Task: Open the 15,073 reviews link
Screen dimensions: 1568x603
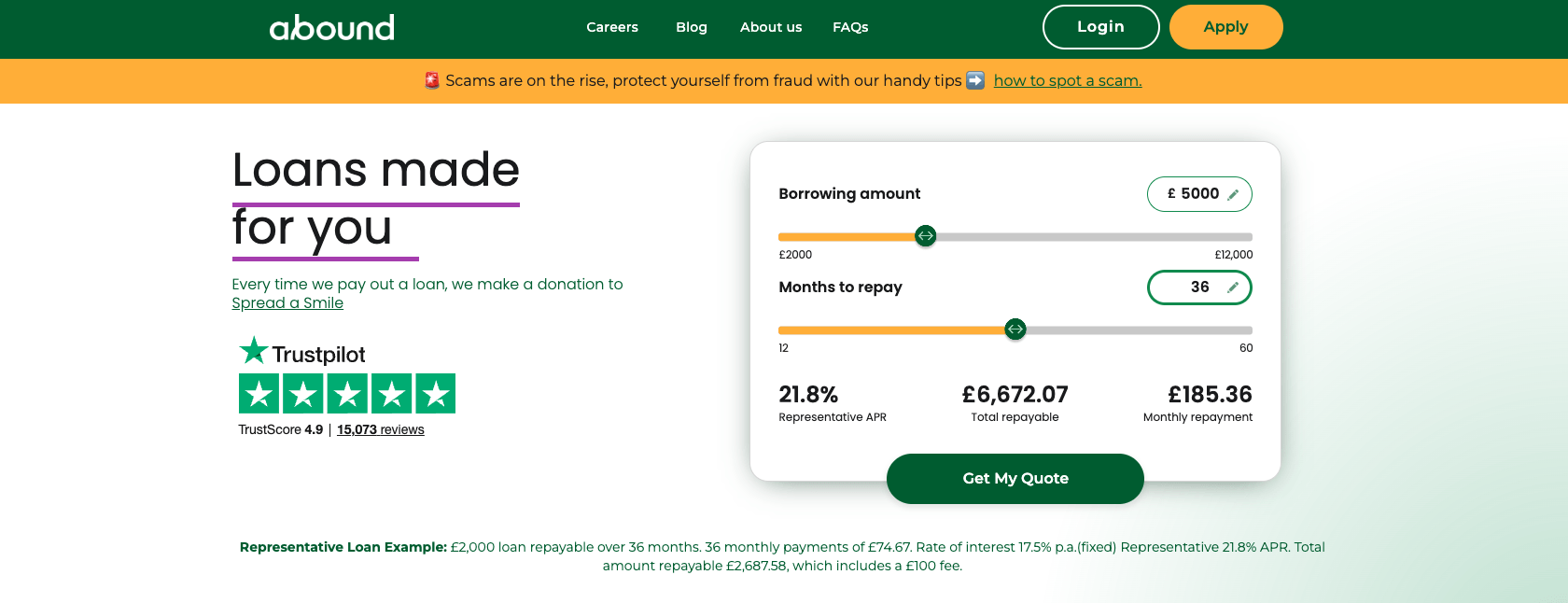Action: pos(381,429)
